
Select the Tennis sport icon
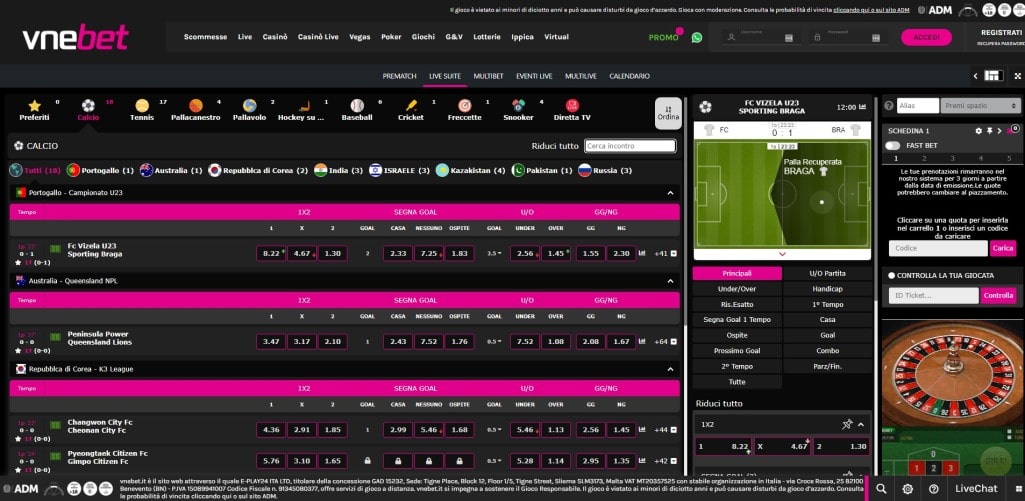click(x=142, y=106)
